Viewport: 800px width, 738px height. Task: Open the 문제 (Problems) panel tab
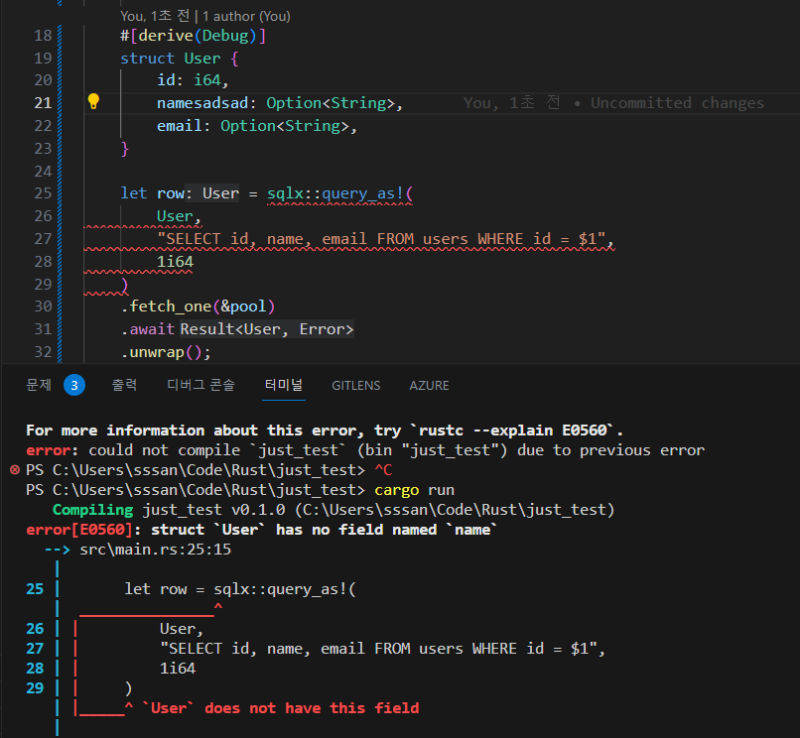click(x=38, y=385)
